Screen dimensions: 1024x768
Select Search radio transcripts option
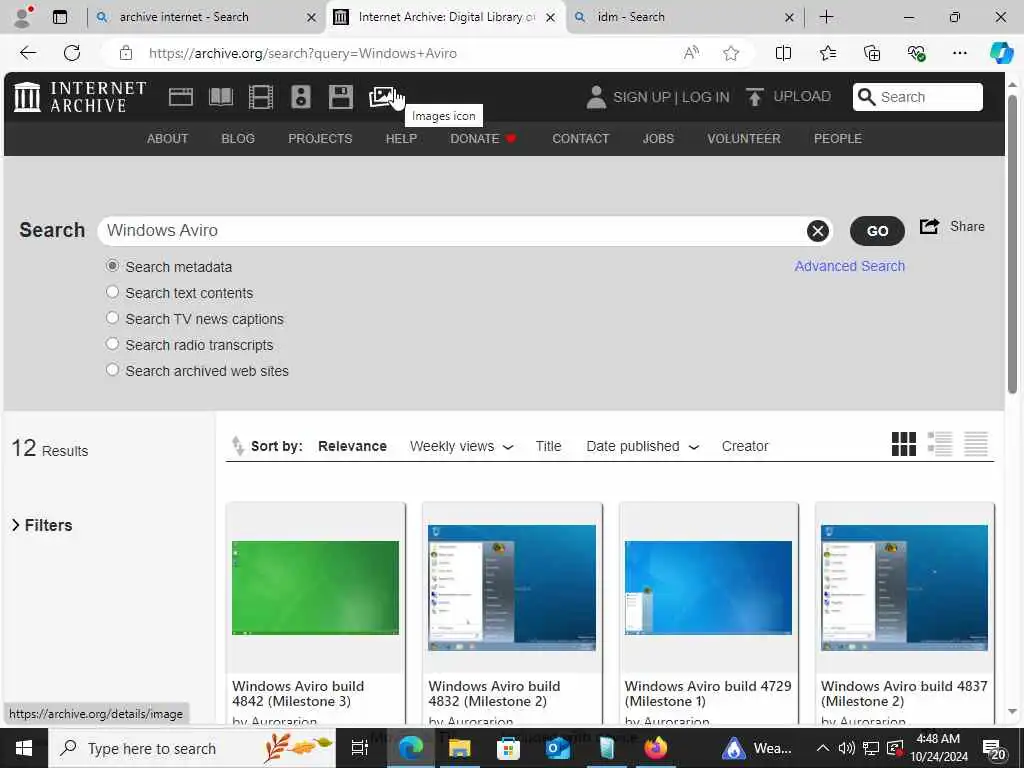click(112, 344)
